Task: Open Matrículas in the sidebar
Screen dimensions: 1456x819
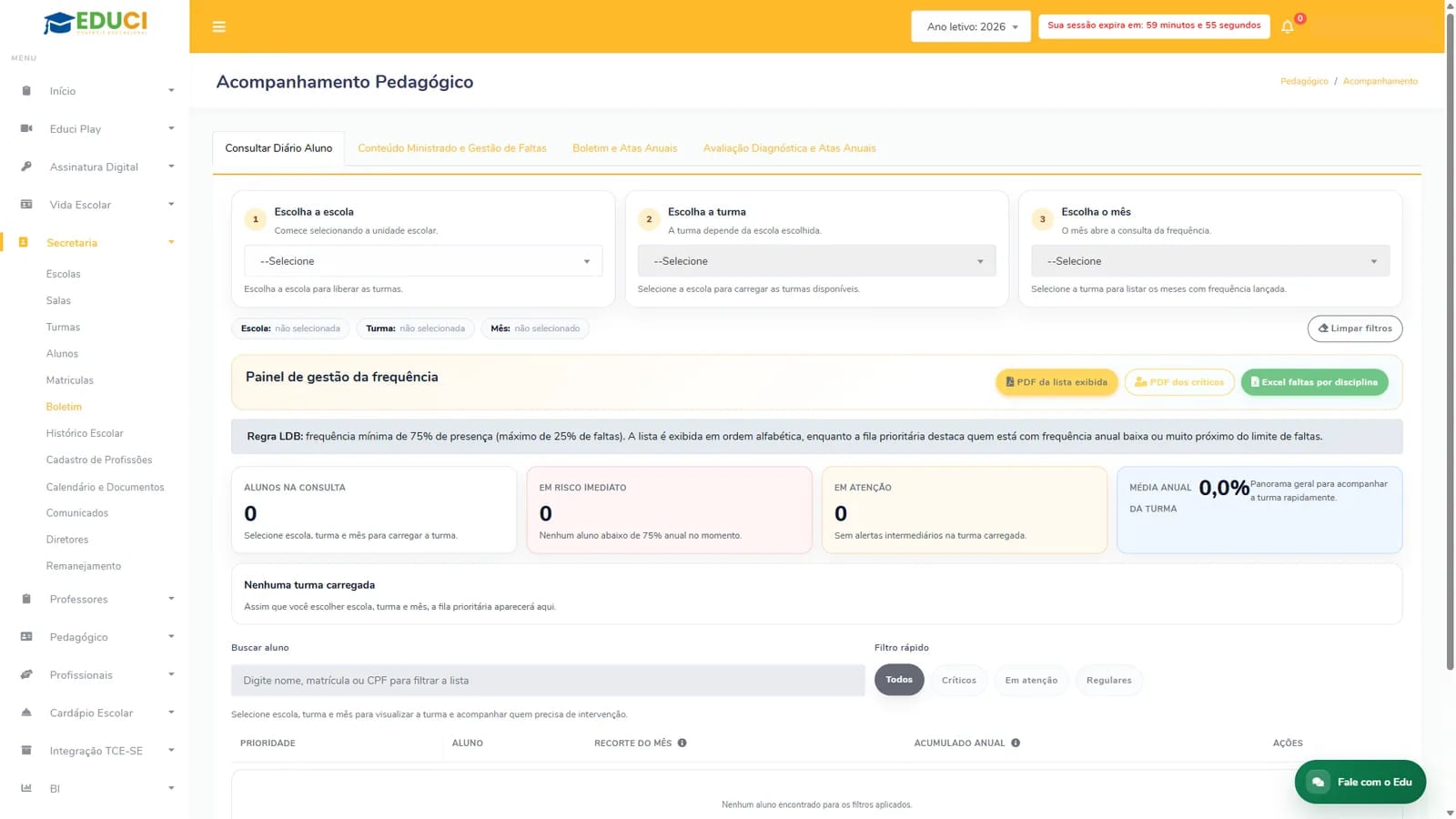Action: (70, 380)
